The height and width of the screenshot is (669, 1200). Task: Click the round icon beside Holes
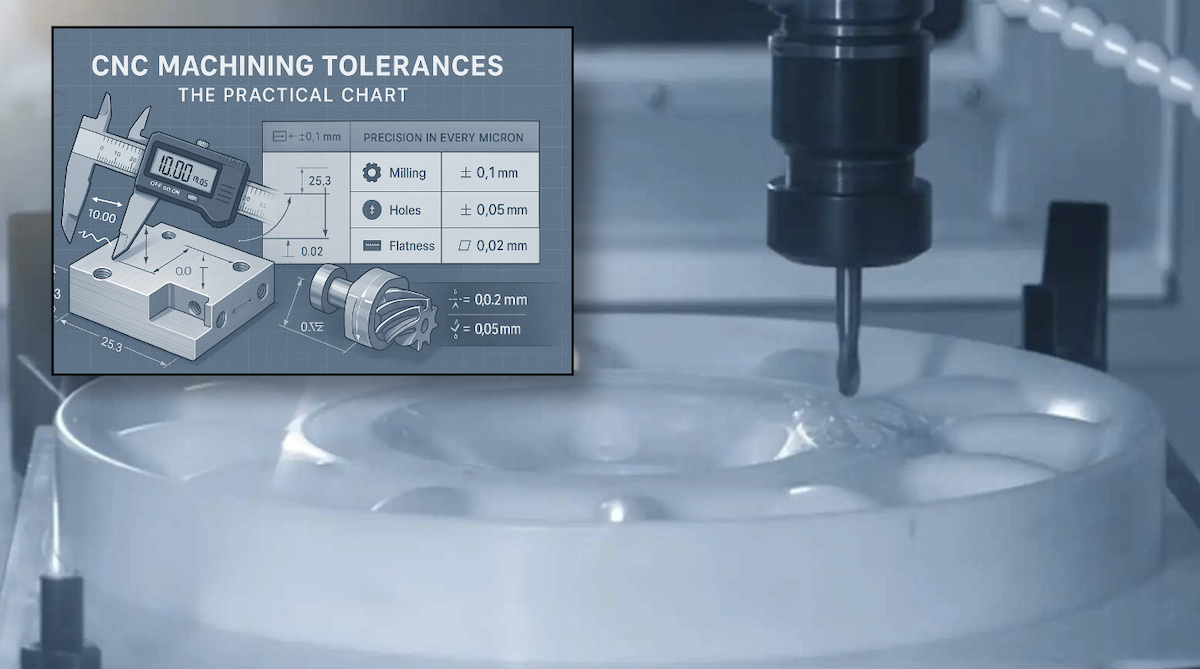(371, 210)
